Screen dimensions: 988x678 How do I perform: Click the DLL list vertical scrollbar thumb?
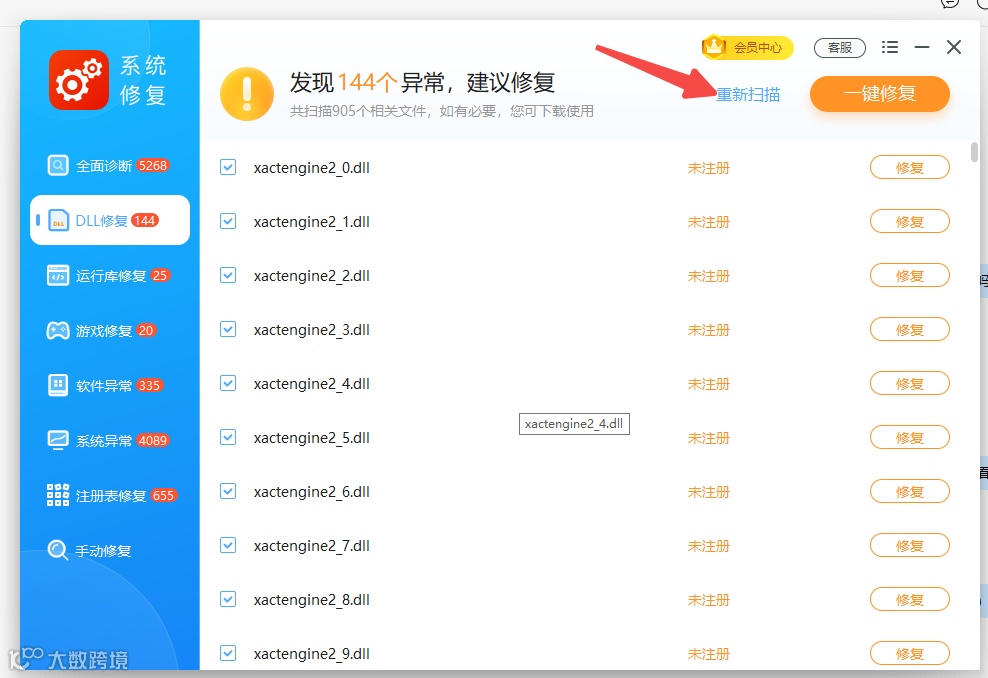click(974, 152)
